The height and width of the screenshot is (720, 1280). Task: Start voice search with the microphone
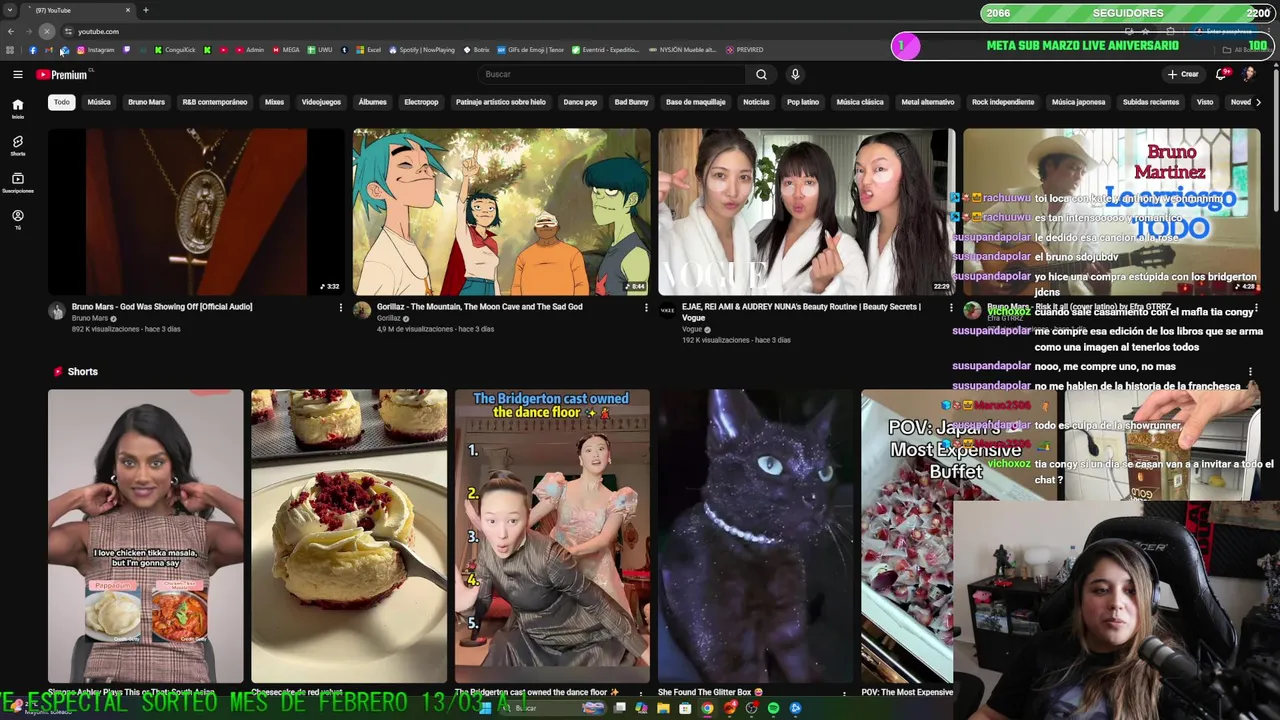[x=795, y=74]
